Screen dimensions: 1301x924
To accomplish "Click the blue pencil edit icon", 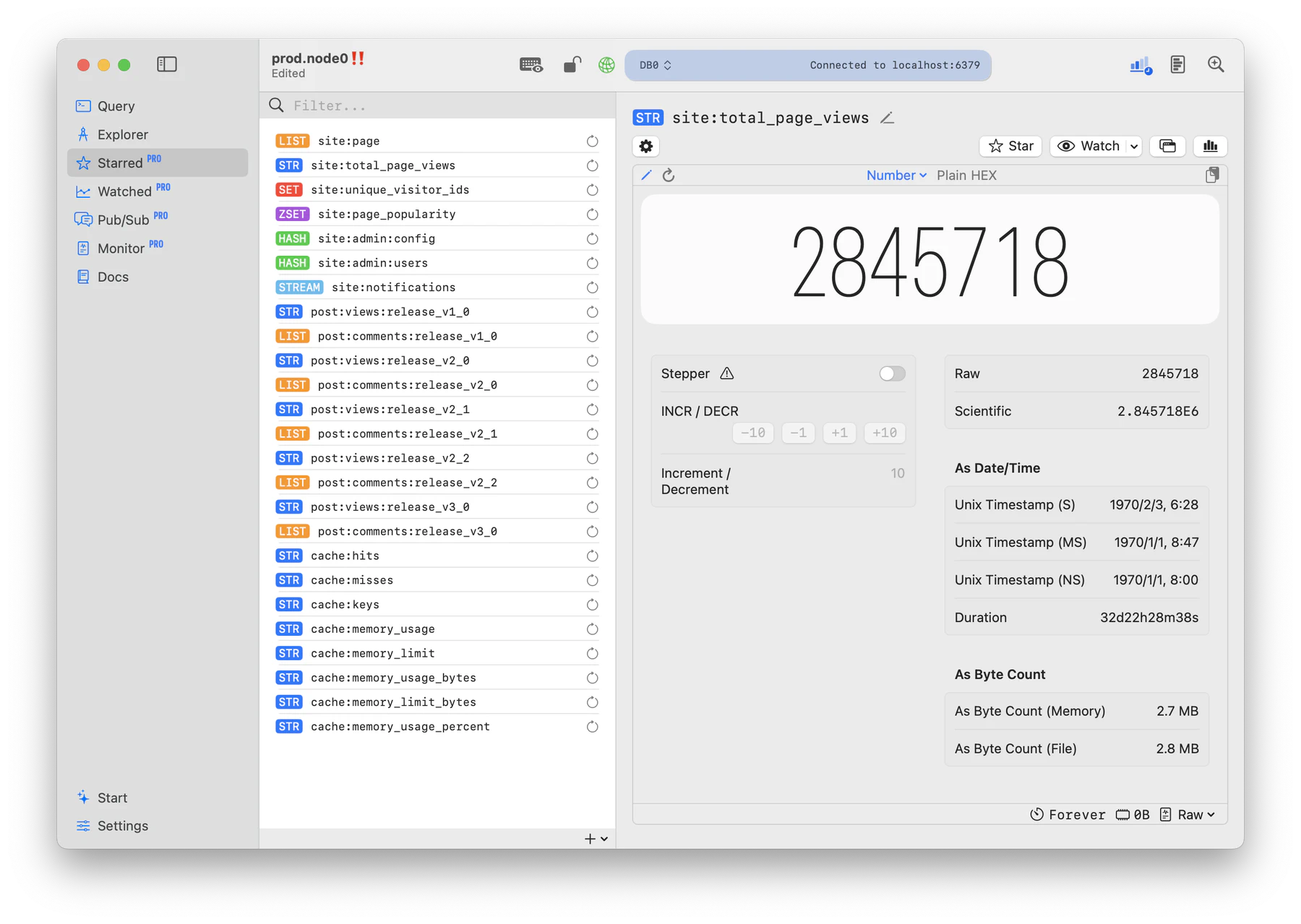I will coord(645,175).
